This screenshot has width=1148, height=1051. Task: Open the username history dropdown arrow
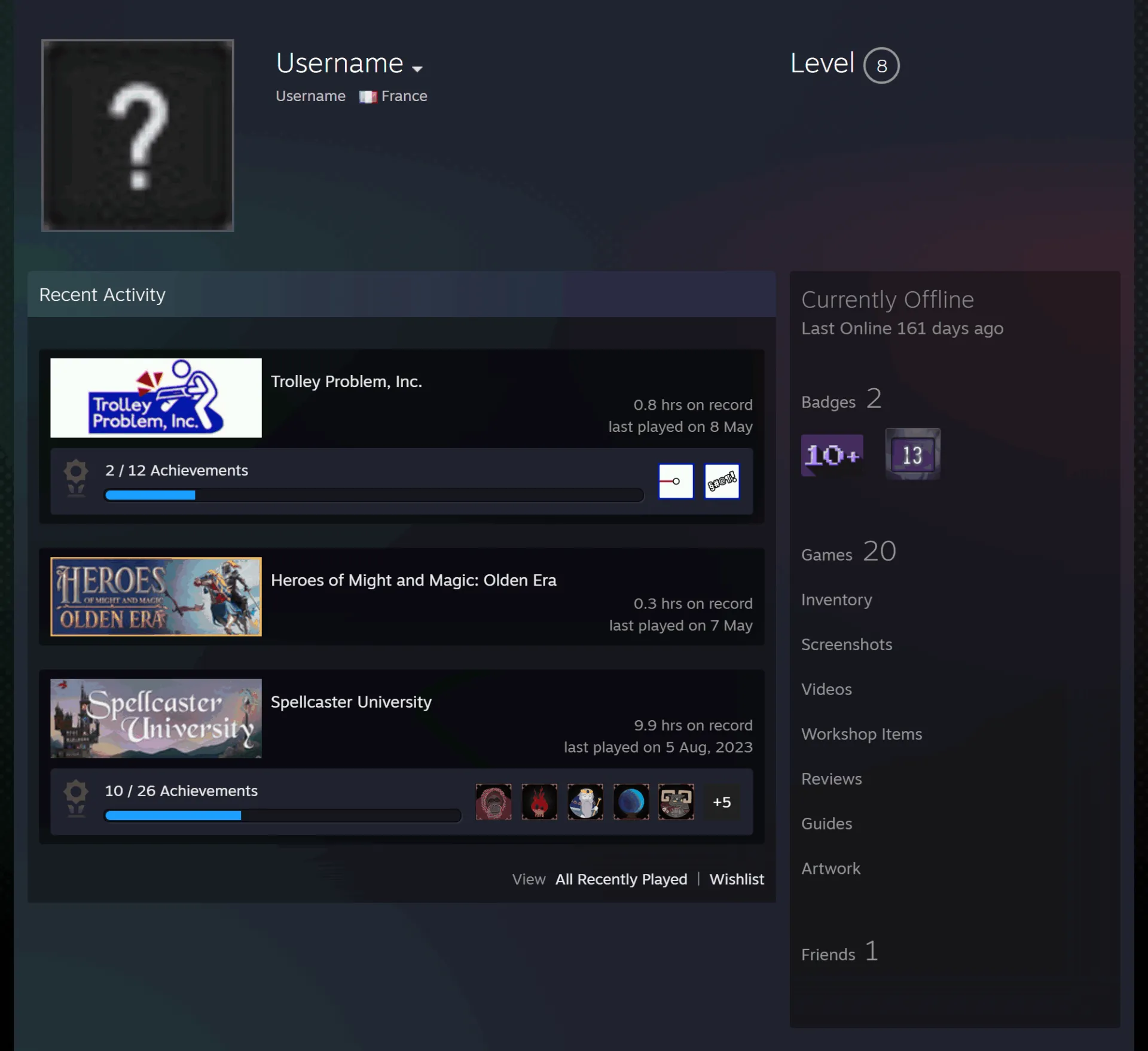(x=417, y=69)
